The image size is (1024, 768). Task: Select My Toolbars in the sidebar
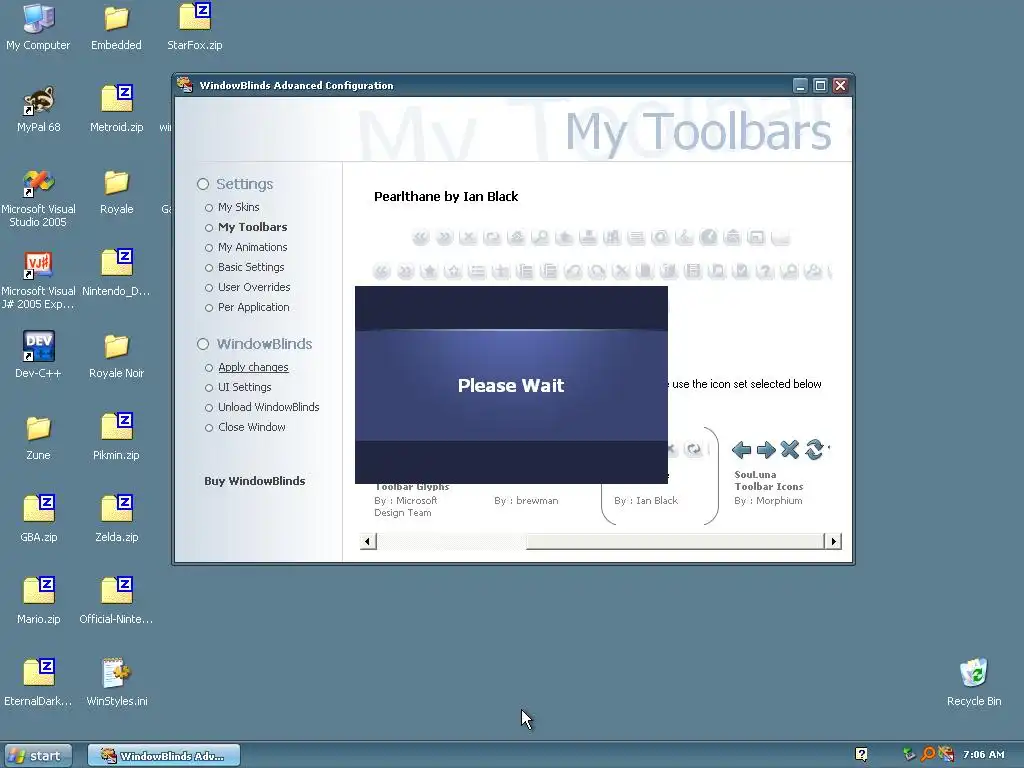[252, 227]
